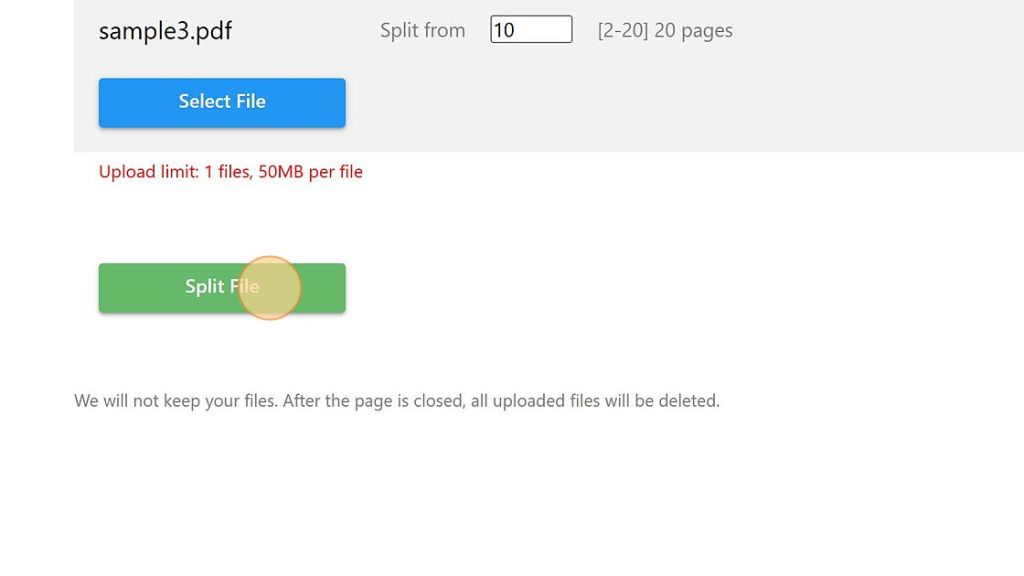Click the word "Split" before the number field
Image resolution: width=1024 pixels, height=576 pixels.
click(400, 31)
